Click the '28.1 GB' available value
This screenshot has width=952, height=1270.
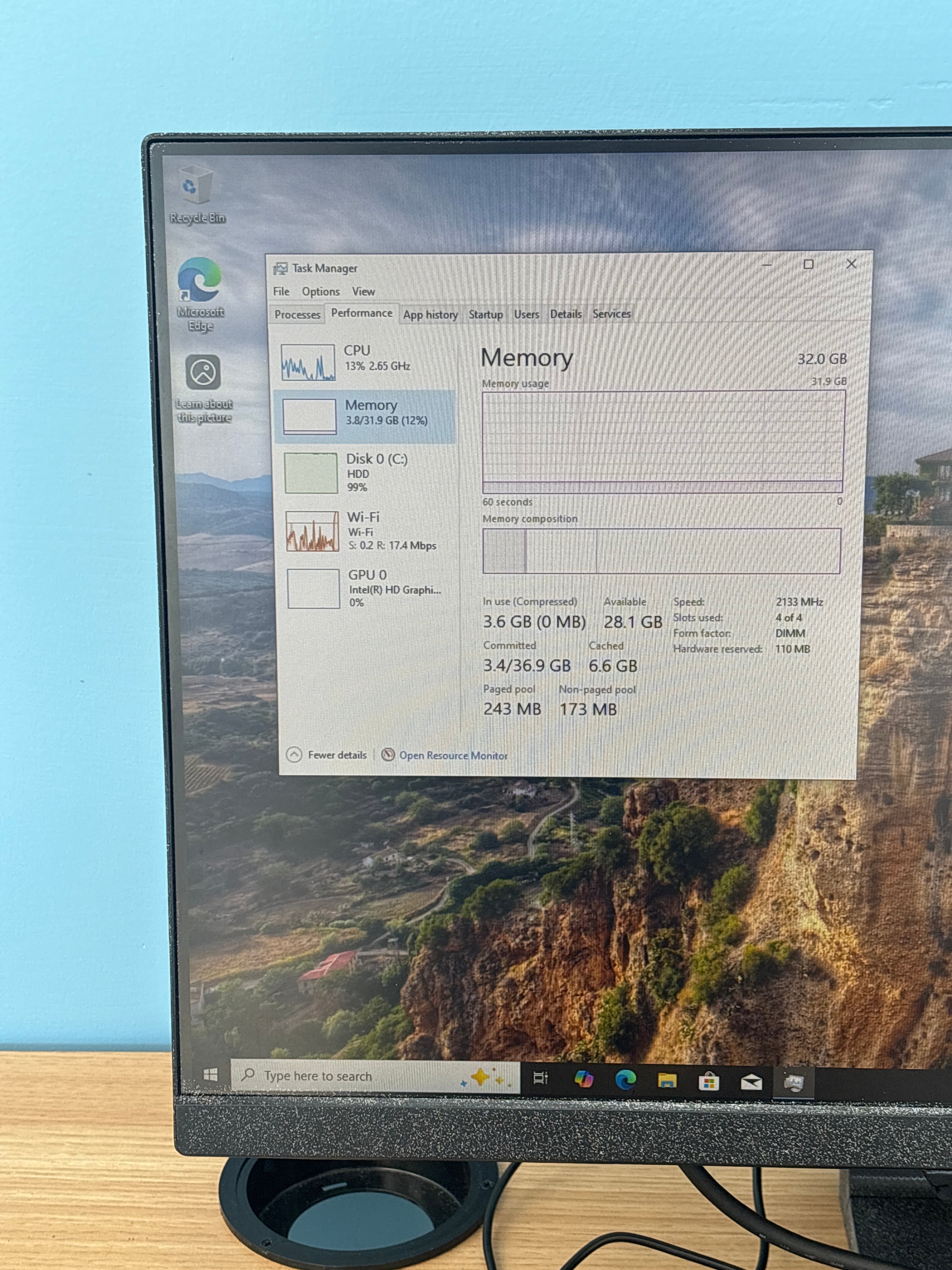pyautogui.click(x=633, y=622)
